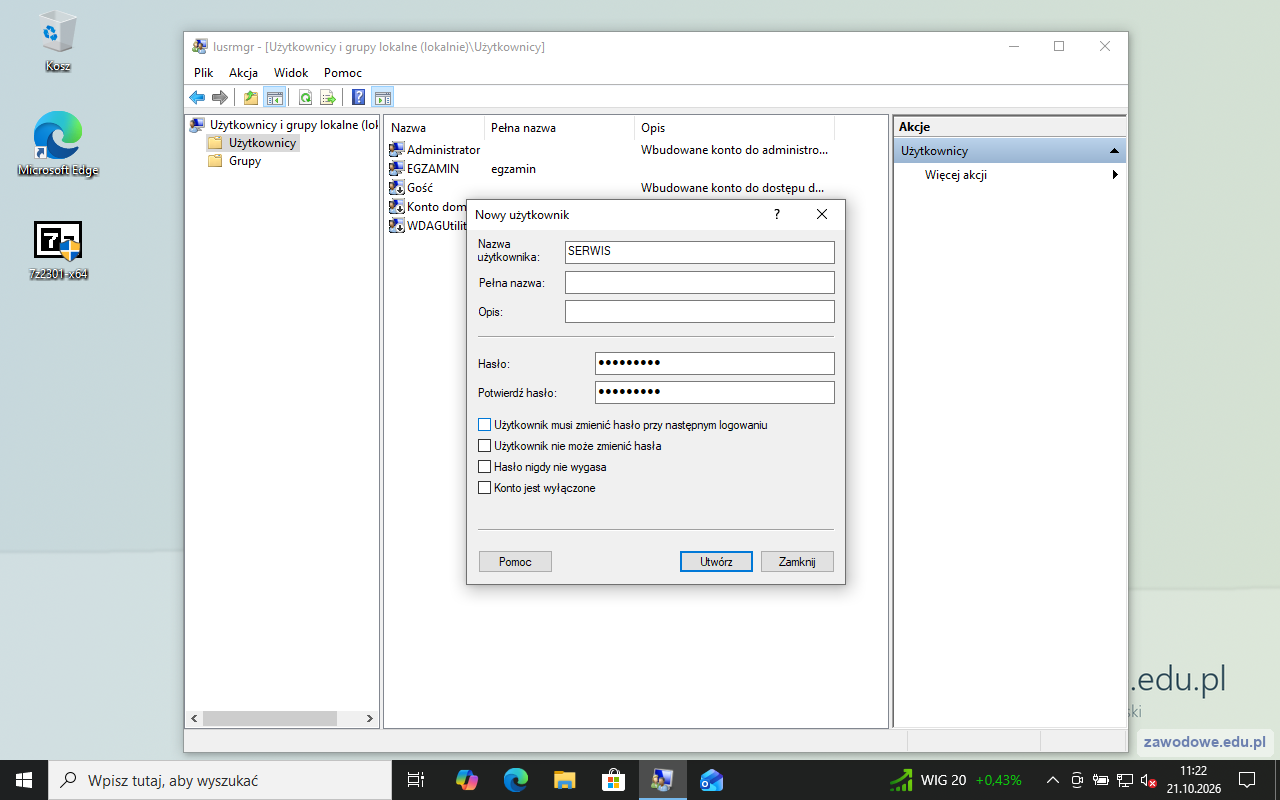
Task: Open Microsoft Store from the taskbar
Action: [613, 780]
